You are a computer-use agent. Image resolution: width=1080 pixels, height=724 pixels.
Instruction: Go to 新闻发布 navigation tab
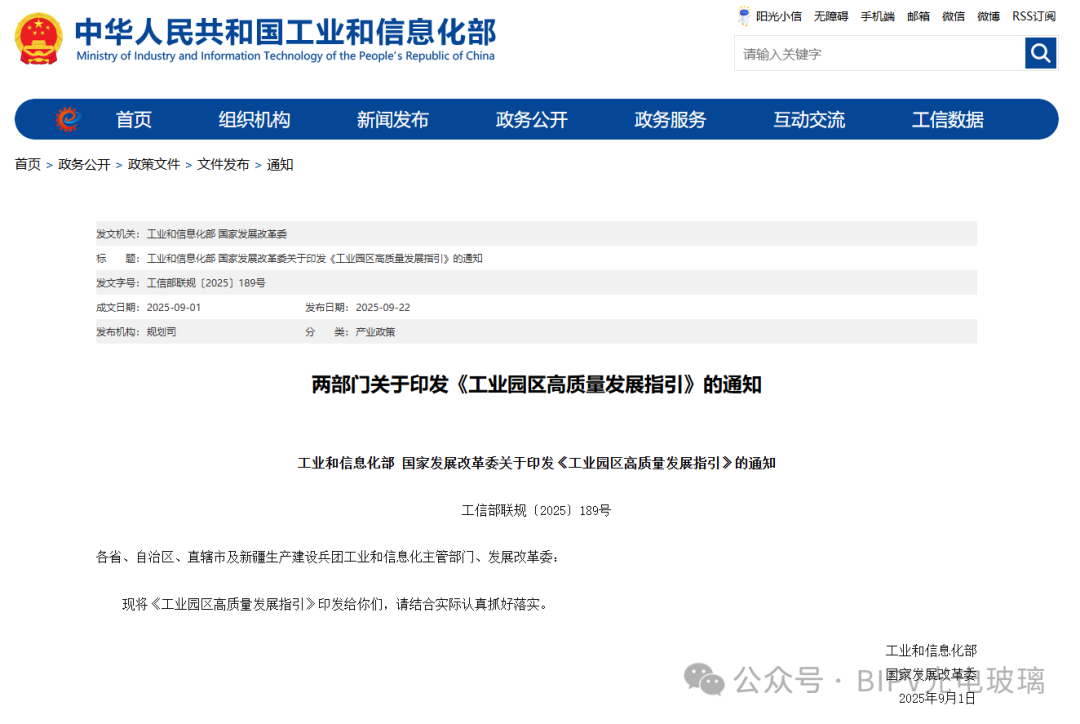pyautogui.click(x=392, y=120)
